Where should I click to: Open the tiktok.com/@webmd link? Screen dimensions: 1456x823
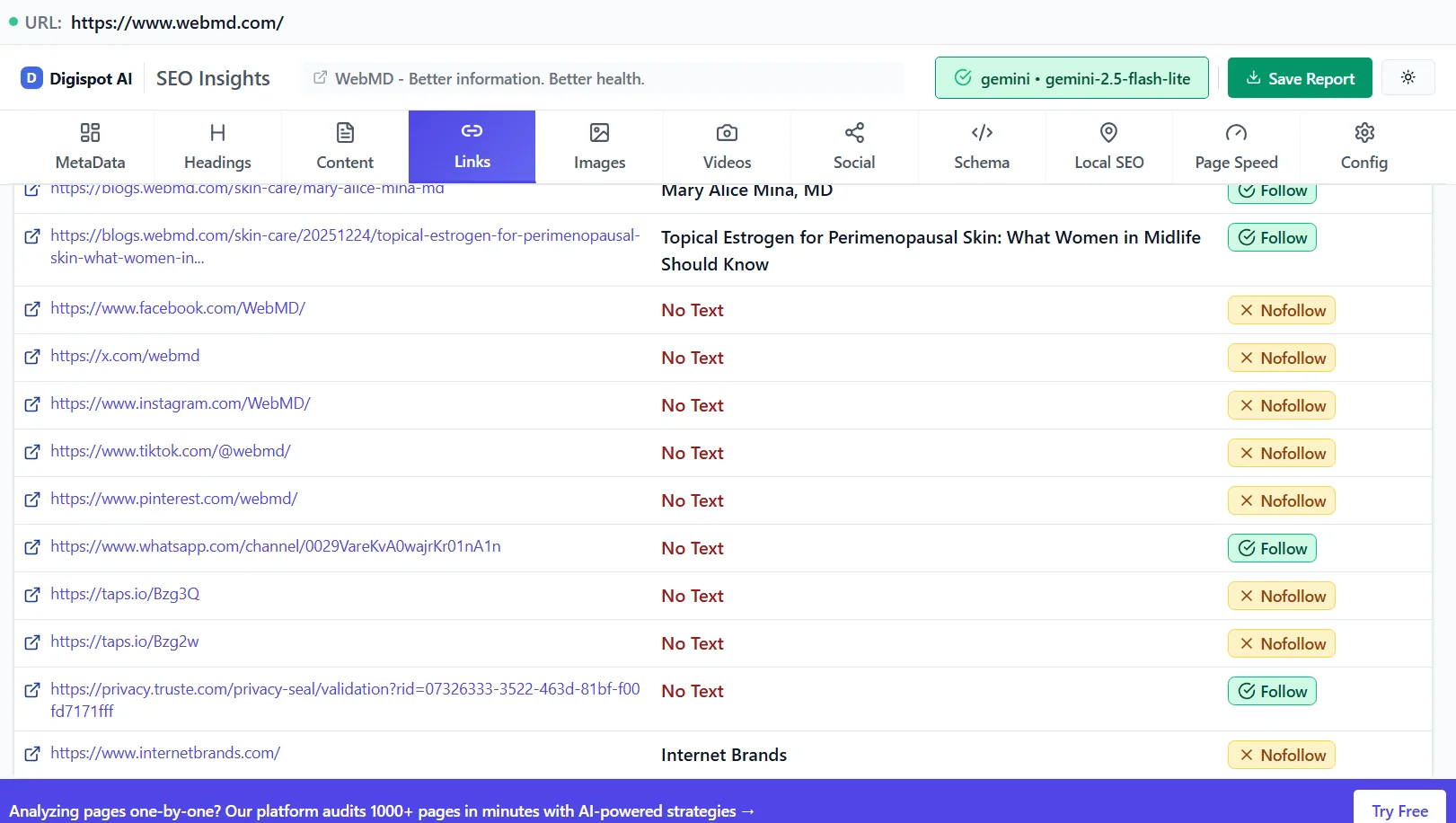click(171, 451)
